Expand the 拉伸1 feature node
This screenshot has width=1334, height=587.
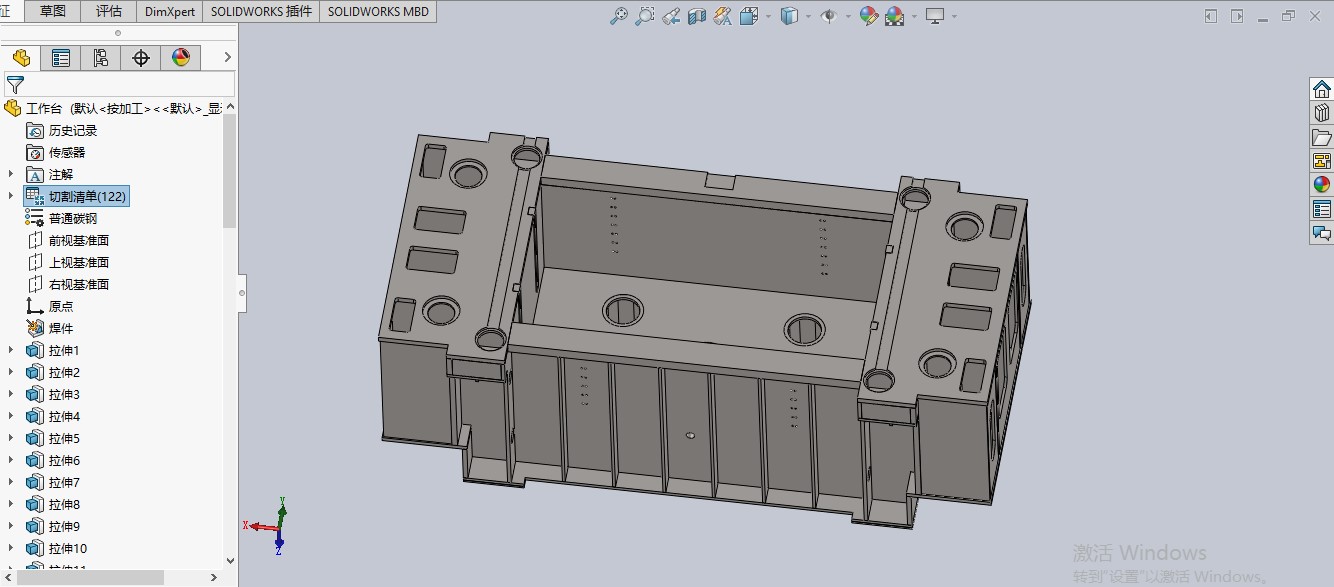pyautogui.click(x=9, y=350)
